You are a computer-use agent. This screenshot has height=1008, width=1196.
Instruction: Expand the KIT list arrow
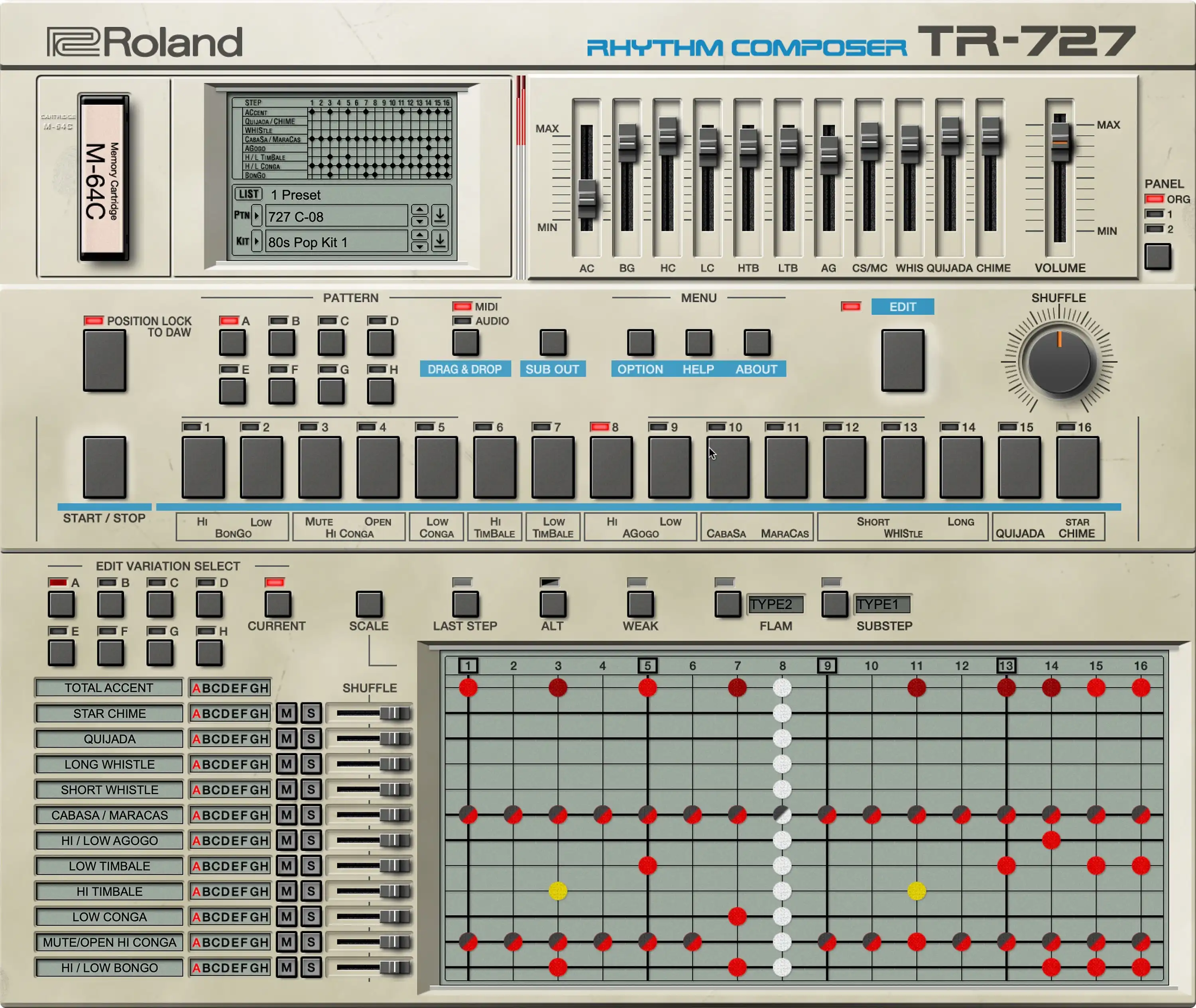tap(257, 240)
